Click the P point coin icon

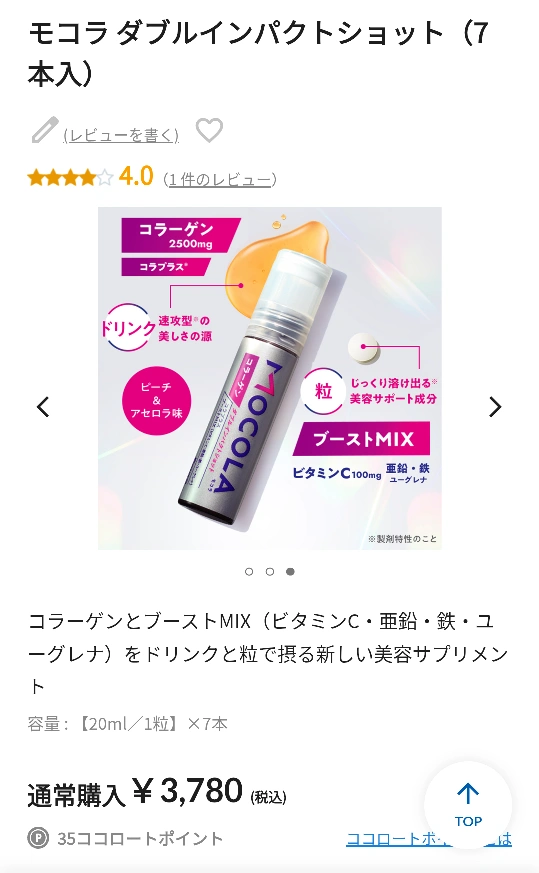point(38,838)
